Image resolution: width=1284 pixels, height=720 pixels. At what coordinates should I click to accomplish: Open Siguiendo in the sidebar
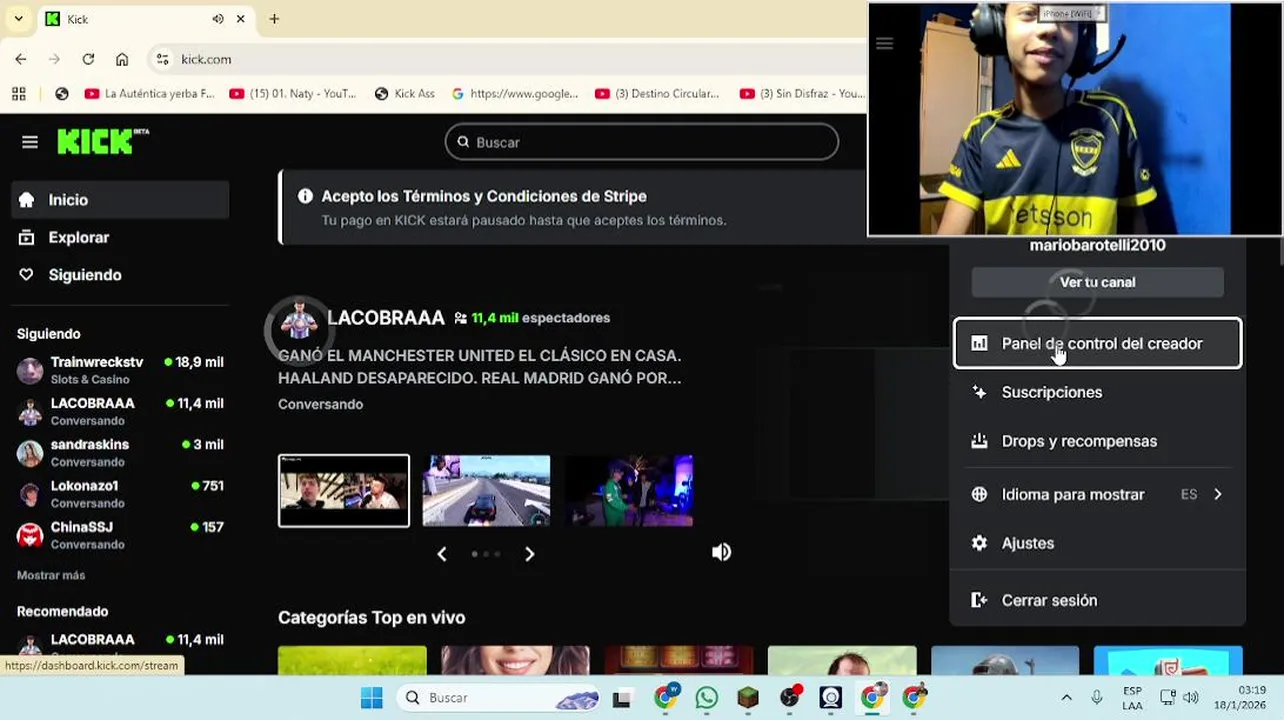pyautogui.click(x=120, y=275)
